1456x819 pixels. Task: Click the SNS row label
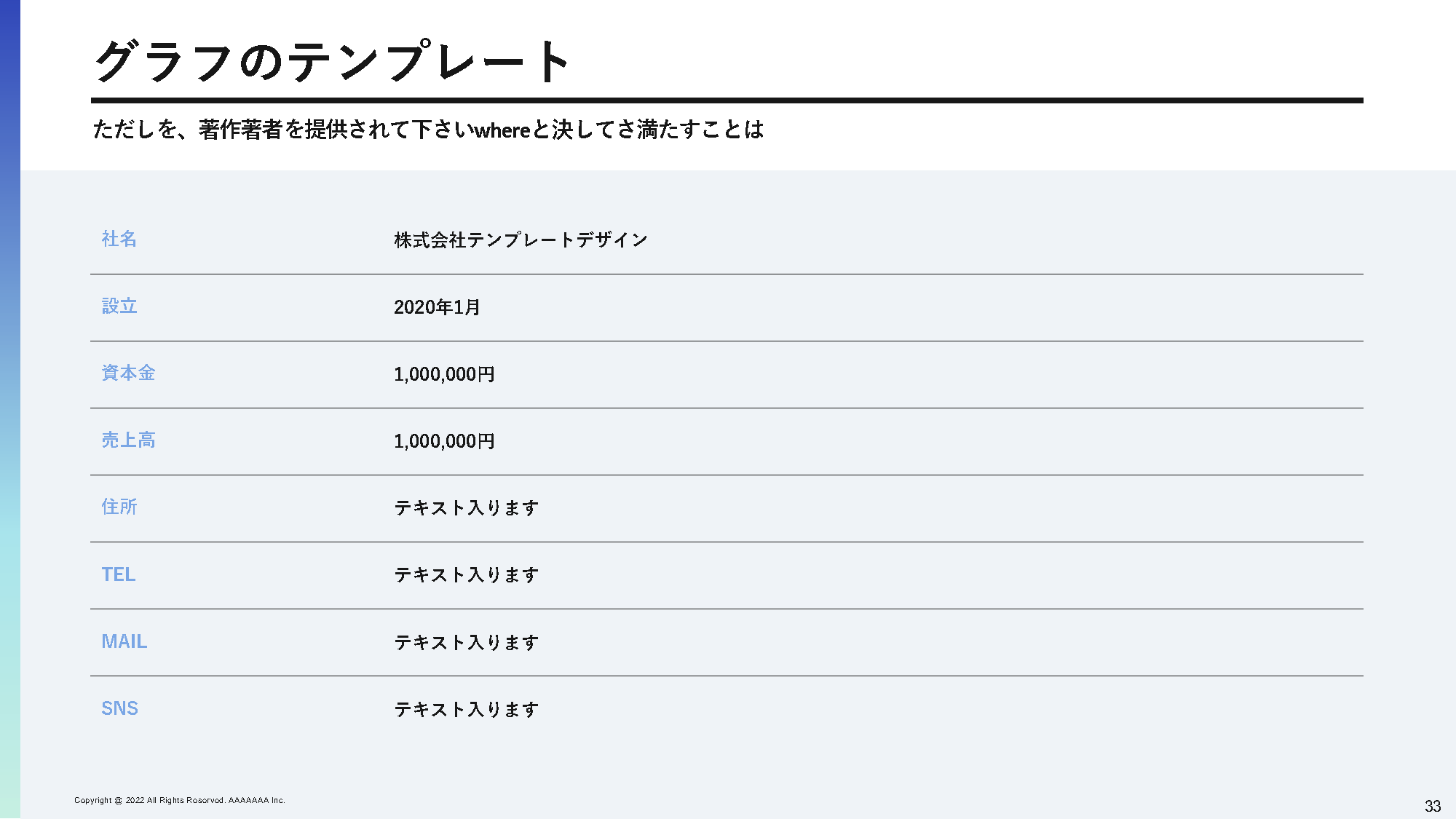click(x=120, y=708)
